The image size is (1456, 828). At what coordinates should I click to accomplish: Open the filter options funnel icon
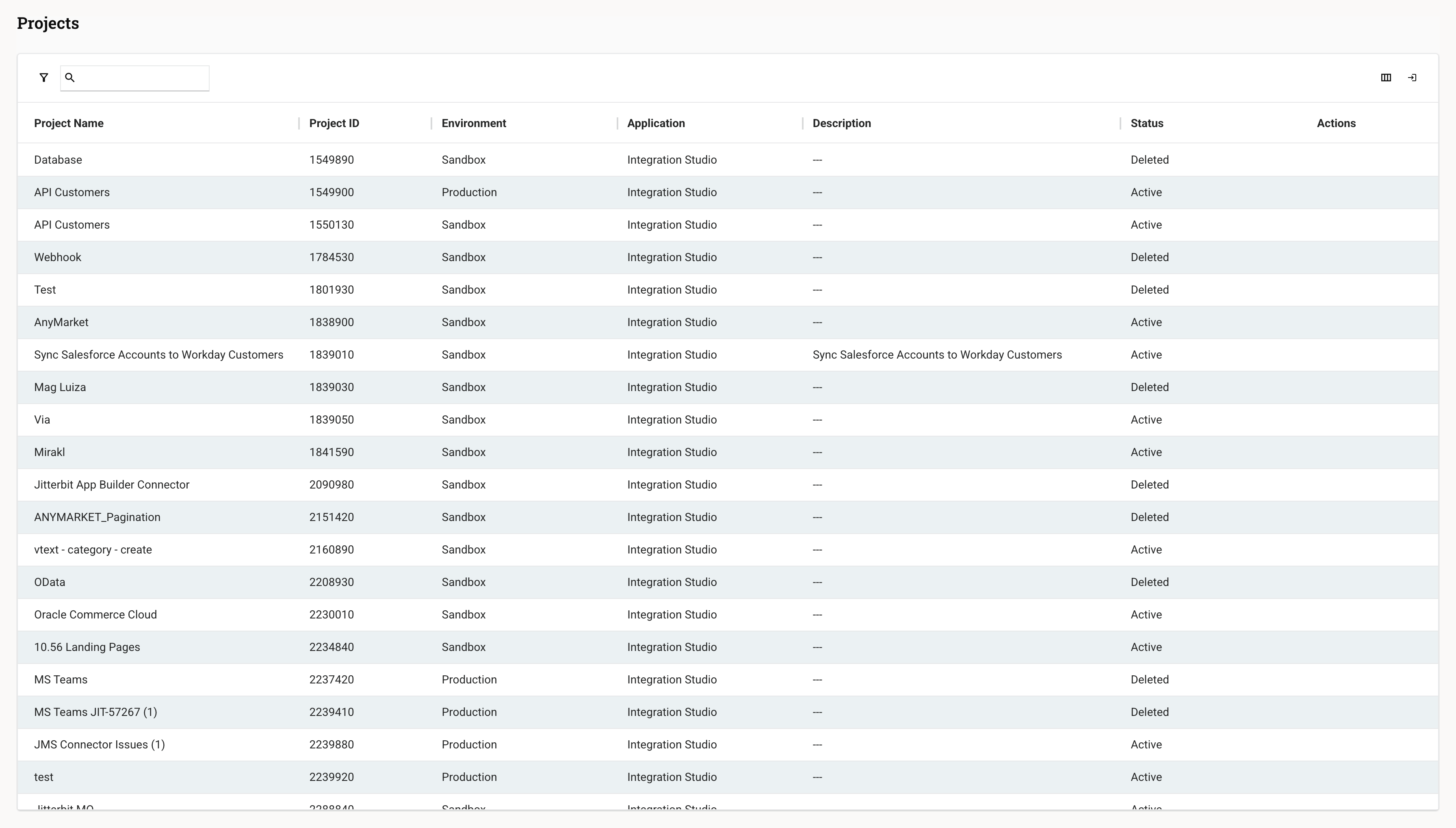pyautogui.click(x=43, y=77)
